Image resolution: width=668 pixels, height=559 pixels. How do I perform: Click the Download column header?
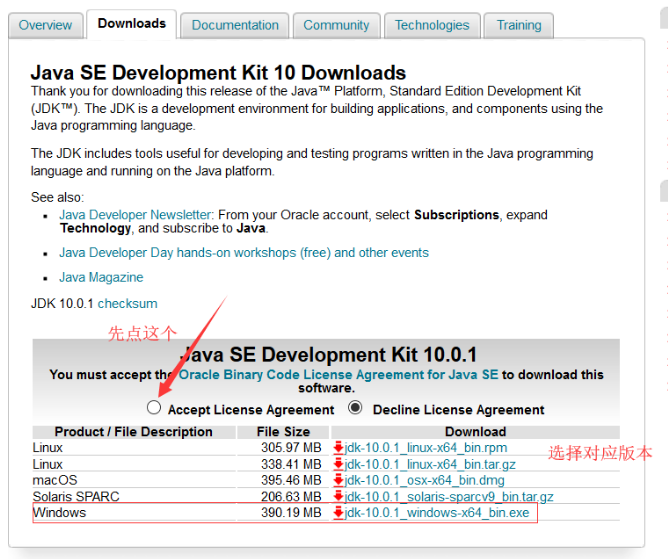[475, 432]
